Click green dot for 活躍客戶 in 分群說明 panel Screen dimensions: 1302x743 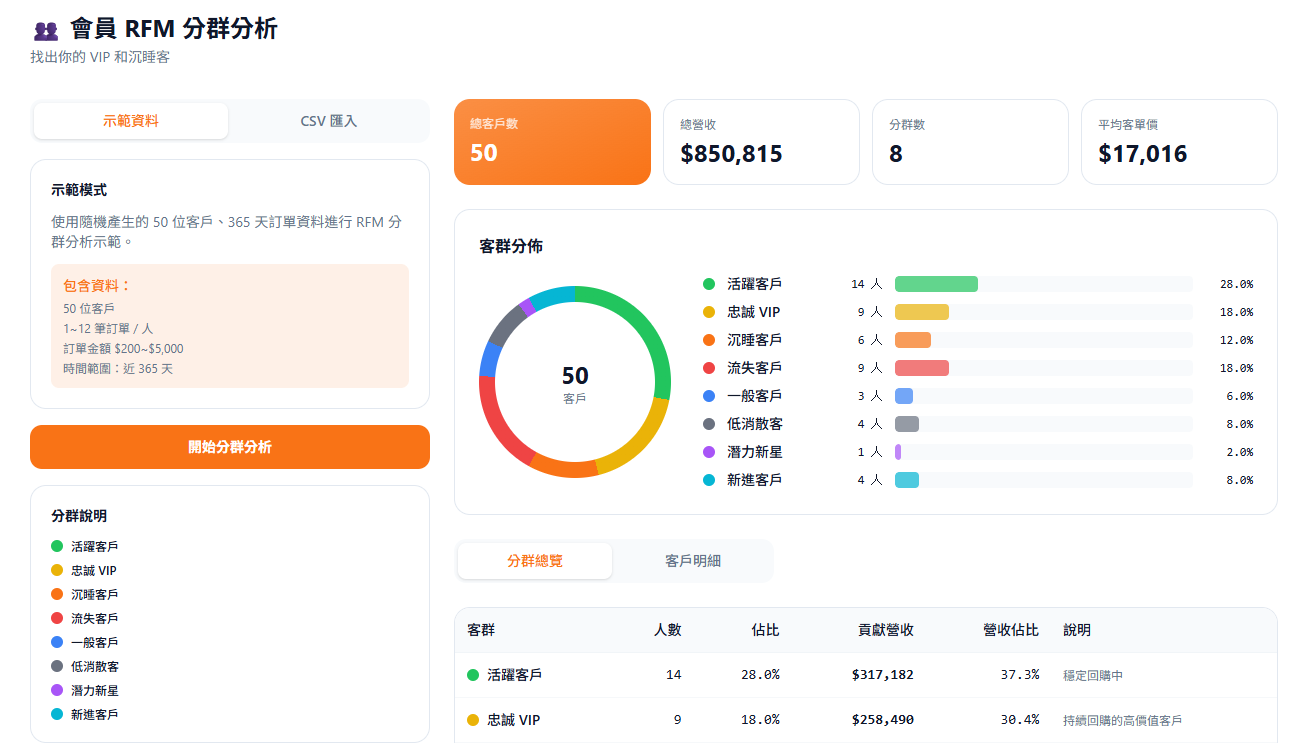click(57, 546)
